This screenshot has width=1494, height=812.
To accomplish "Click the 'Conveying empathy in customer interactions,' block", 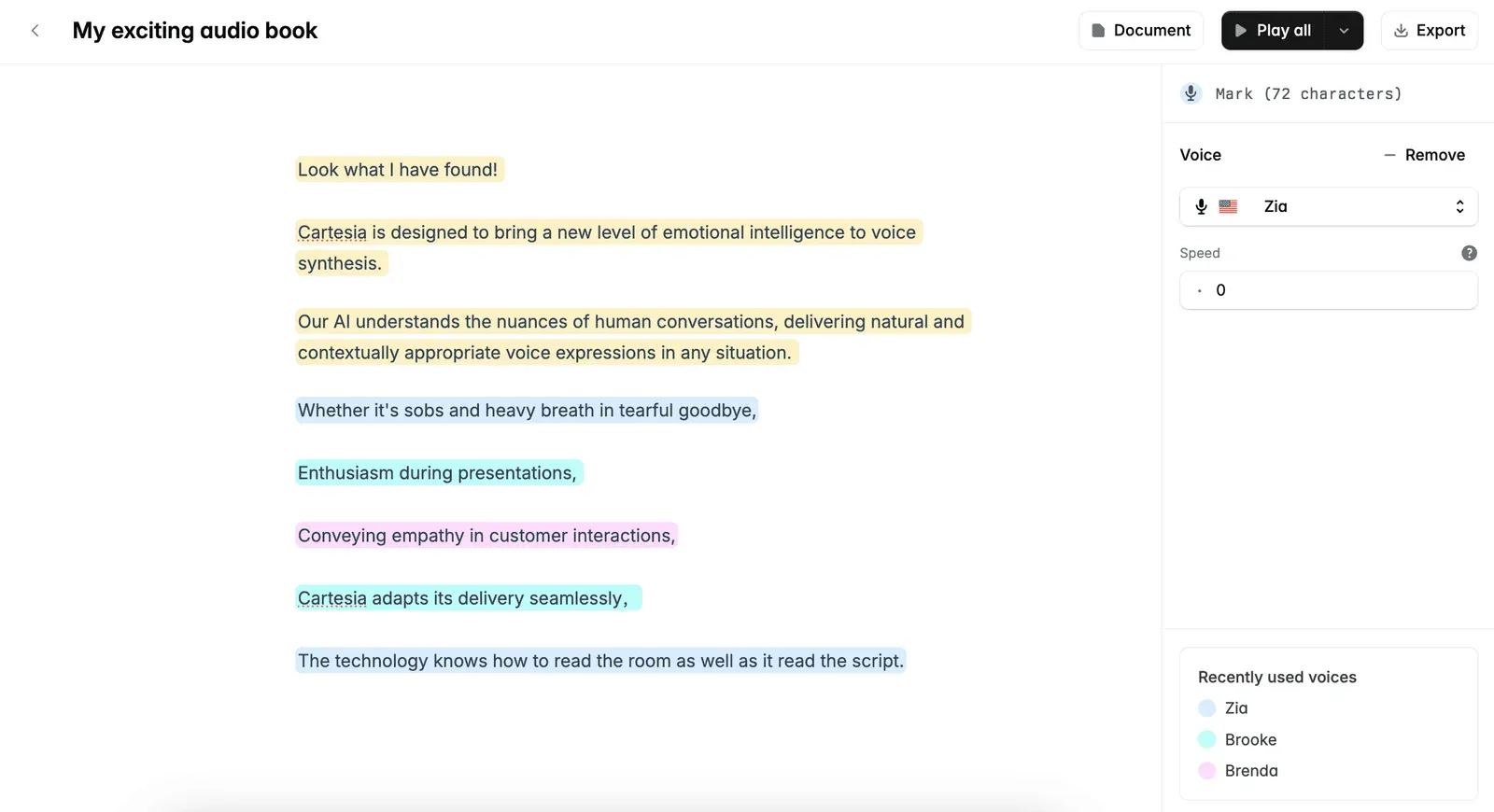I will pyautogui.click(x=486, y=536).
